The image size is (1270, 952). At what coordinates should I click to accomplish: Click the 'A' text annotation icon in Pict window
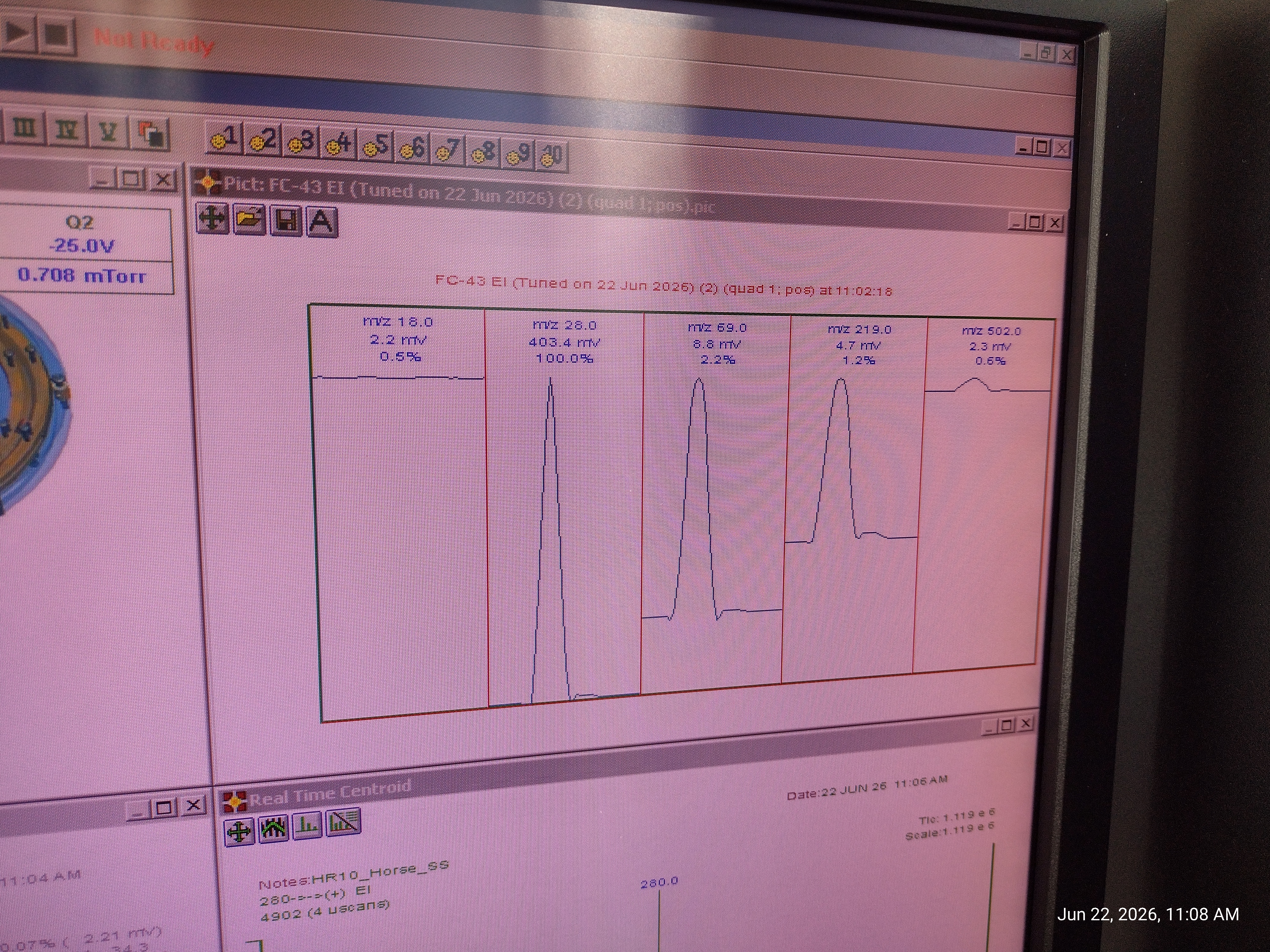click(322, 222)
